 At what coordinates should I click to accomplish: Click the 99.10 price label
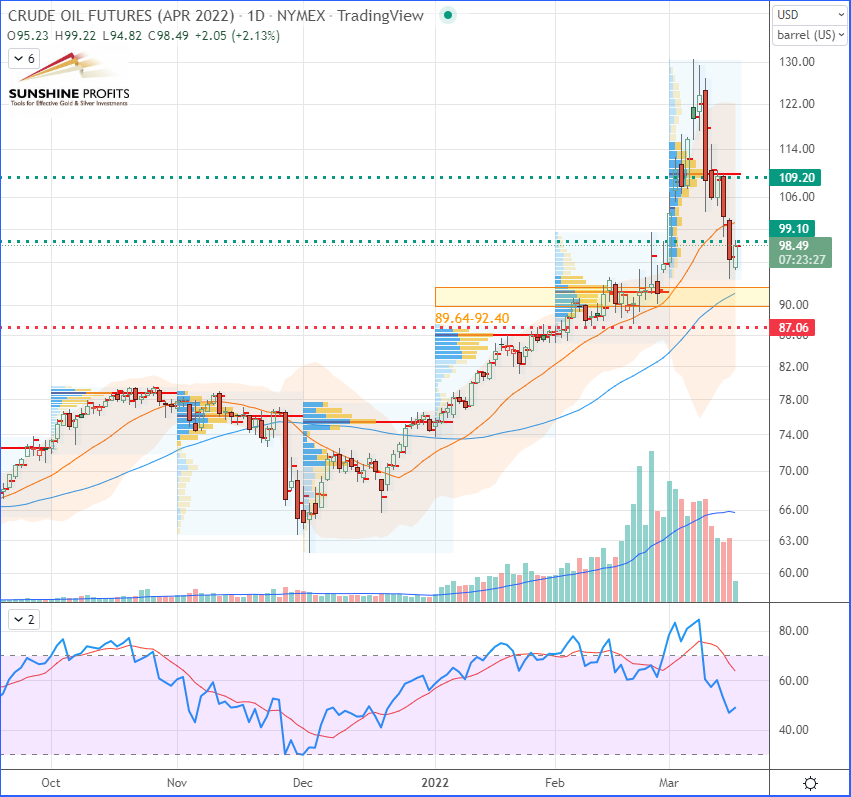tap(793, 228)
